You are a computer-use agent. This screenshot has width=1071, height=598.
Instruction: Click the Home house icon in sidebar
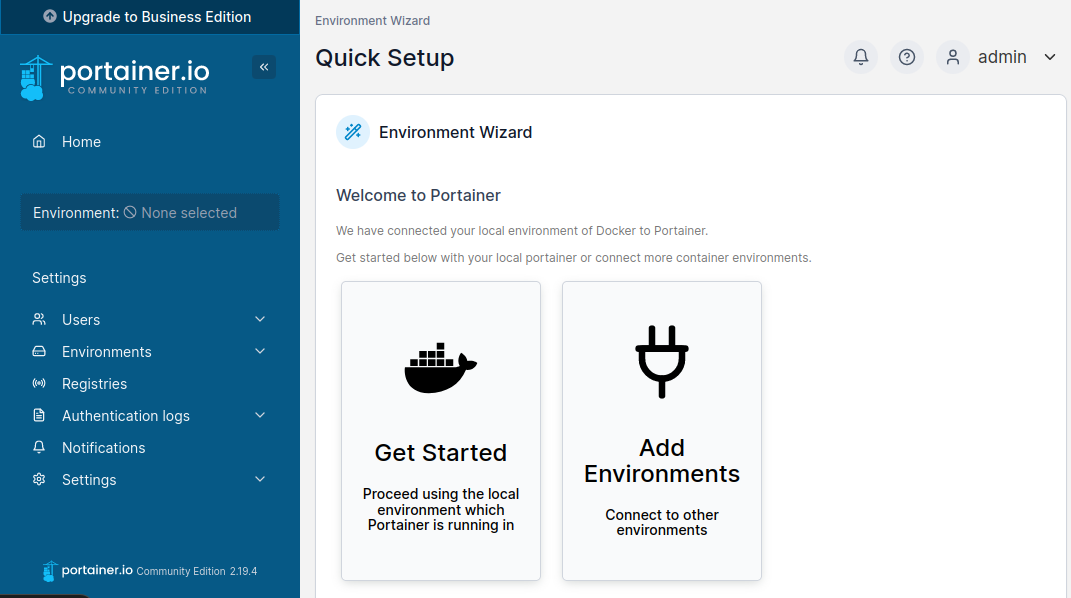(39, 141)
